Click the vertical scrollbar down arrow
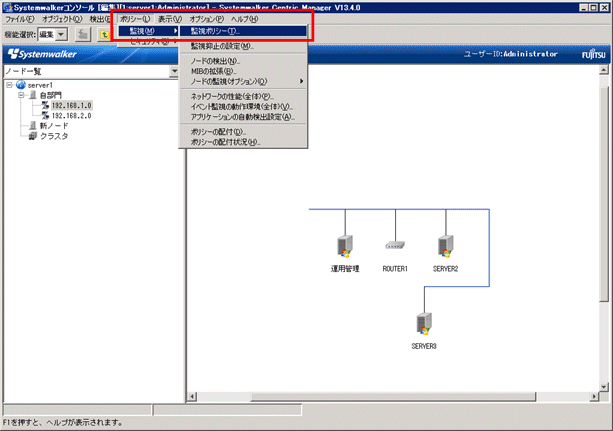The width and height of the screenshot is (613, 431). (x=604, y=387)
